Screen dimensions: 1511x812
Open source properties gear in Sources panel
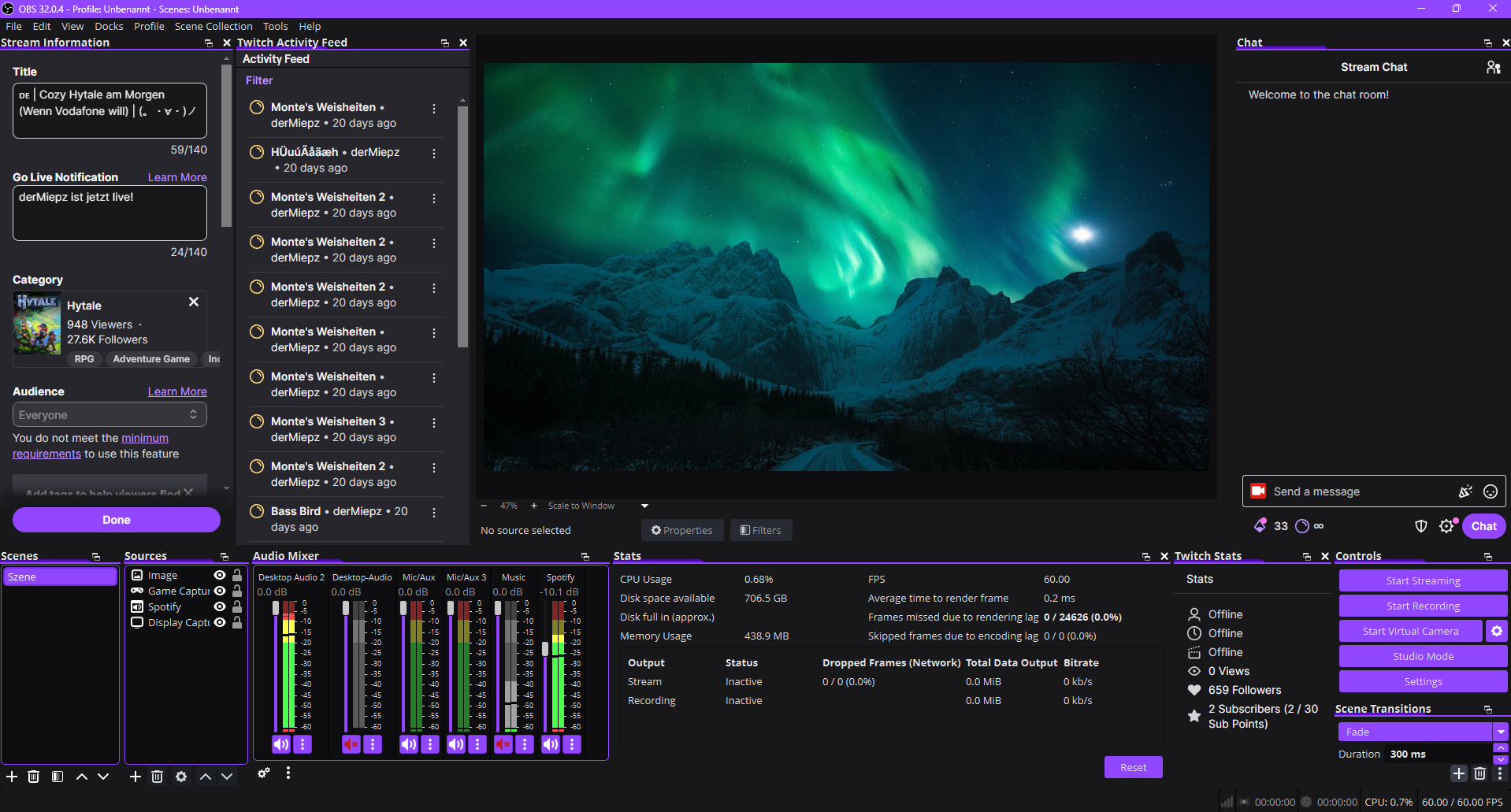pos(181,777)
